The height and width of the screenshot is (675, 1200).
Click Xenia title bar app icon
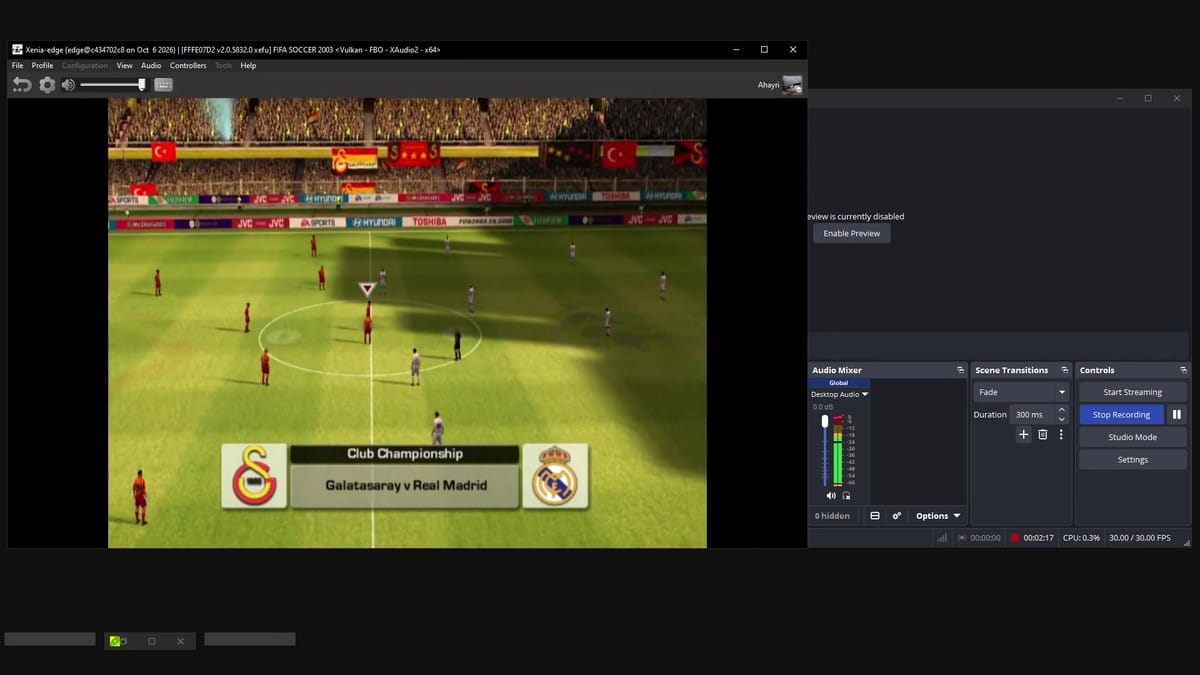click(x=17, y=49)
